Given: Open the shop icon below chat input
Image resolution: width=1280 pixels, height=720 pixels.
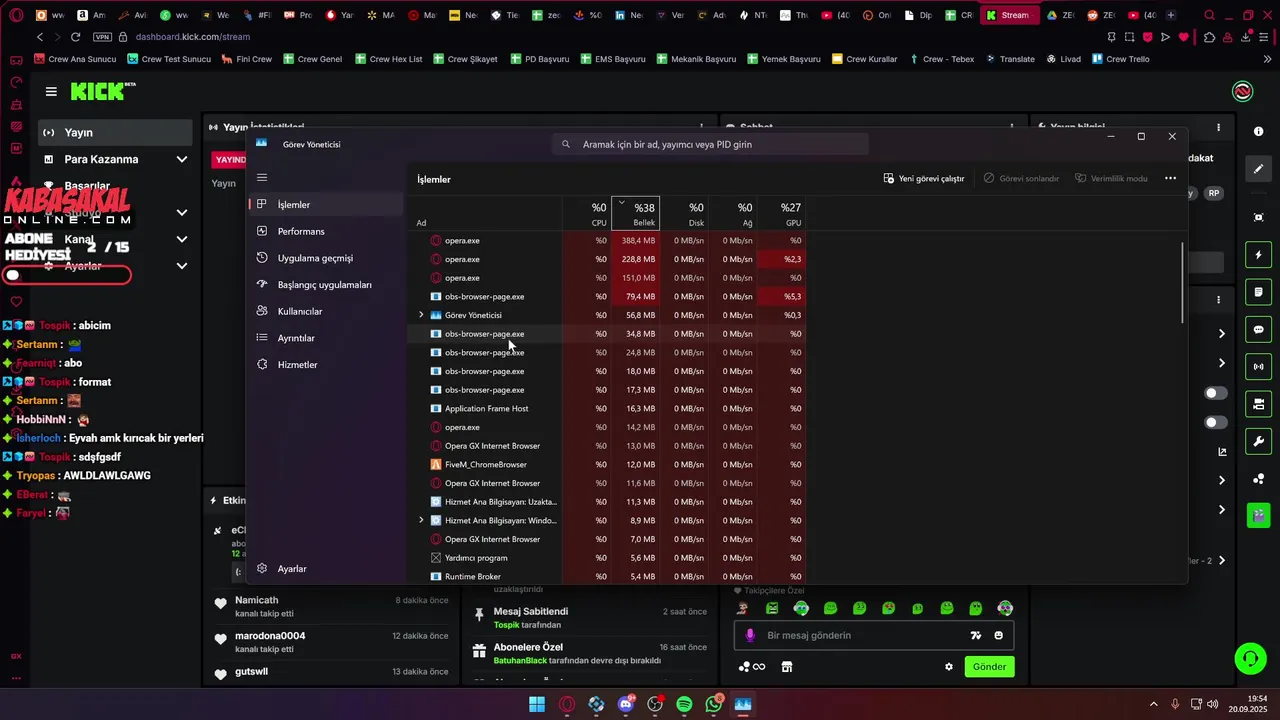Looking at the screenshot, I should pos(787,667).
